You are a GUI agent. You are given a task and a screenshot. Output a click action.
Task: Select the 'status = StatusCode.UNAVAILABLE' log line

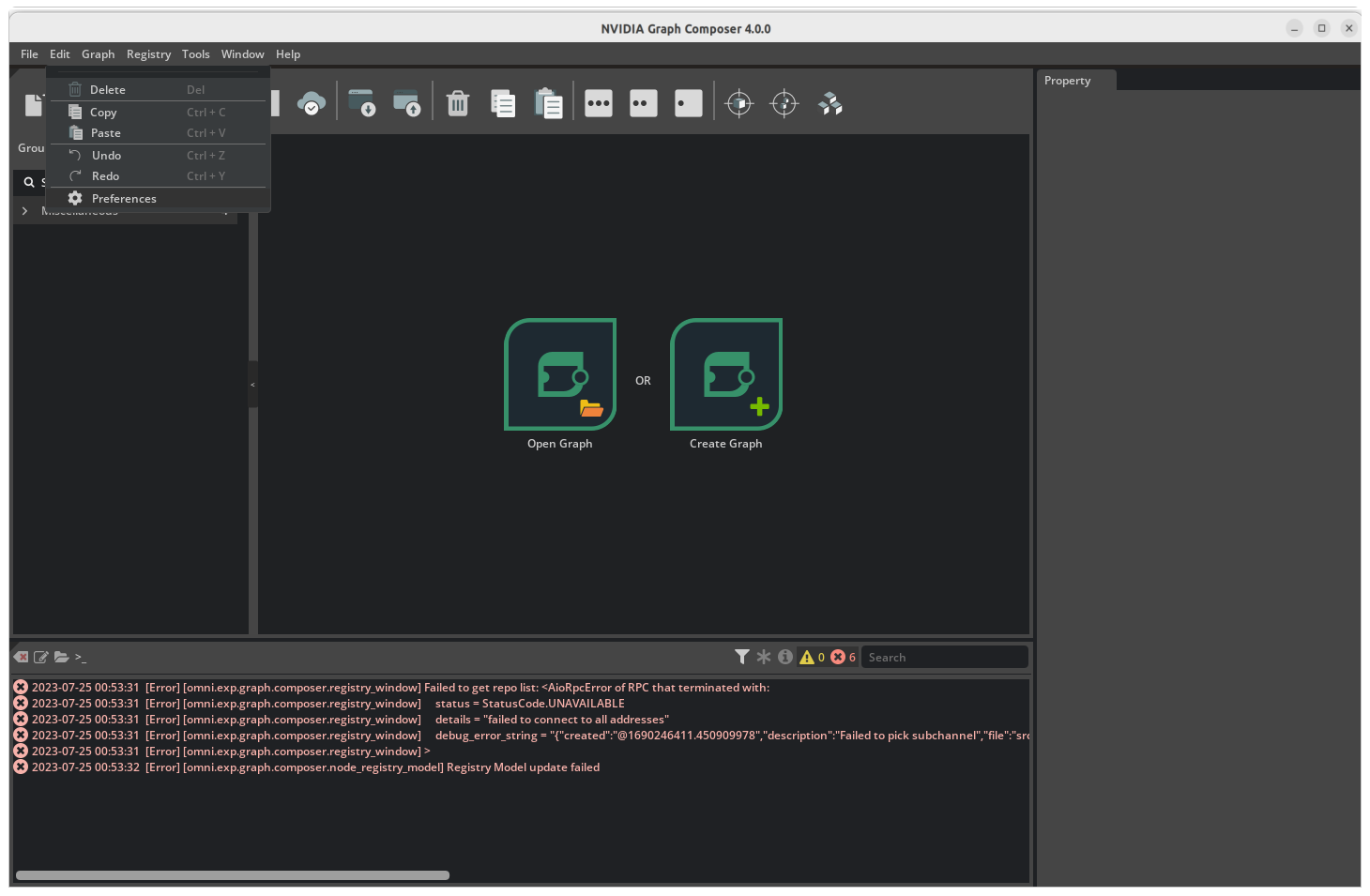coord(521,704)
